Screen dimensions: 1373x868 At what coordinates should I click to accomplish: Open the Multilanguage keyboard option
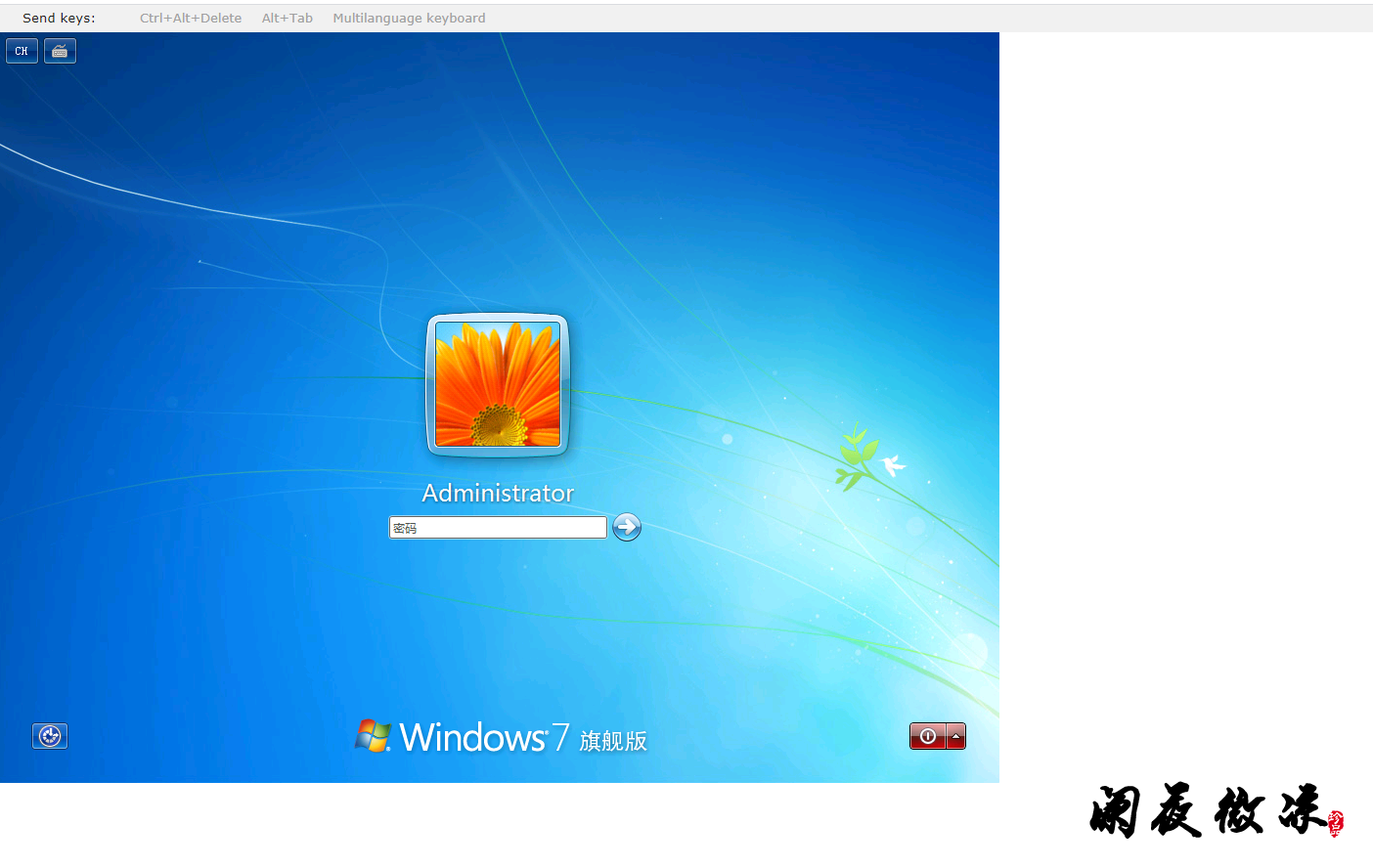[409, 18]
